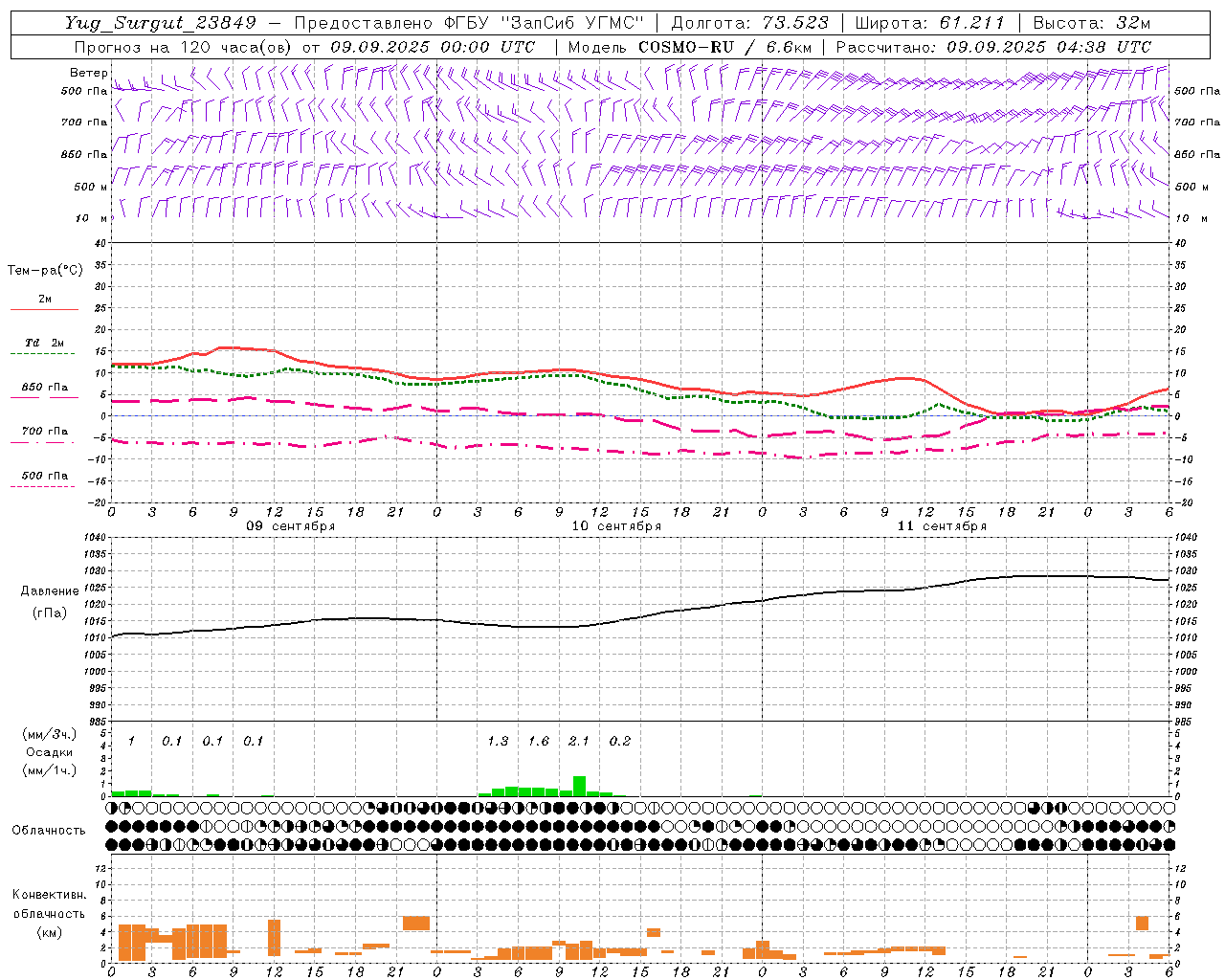
Task: Click the longitude value Долгота: 73.523
Action: click(750, 23)
